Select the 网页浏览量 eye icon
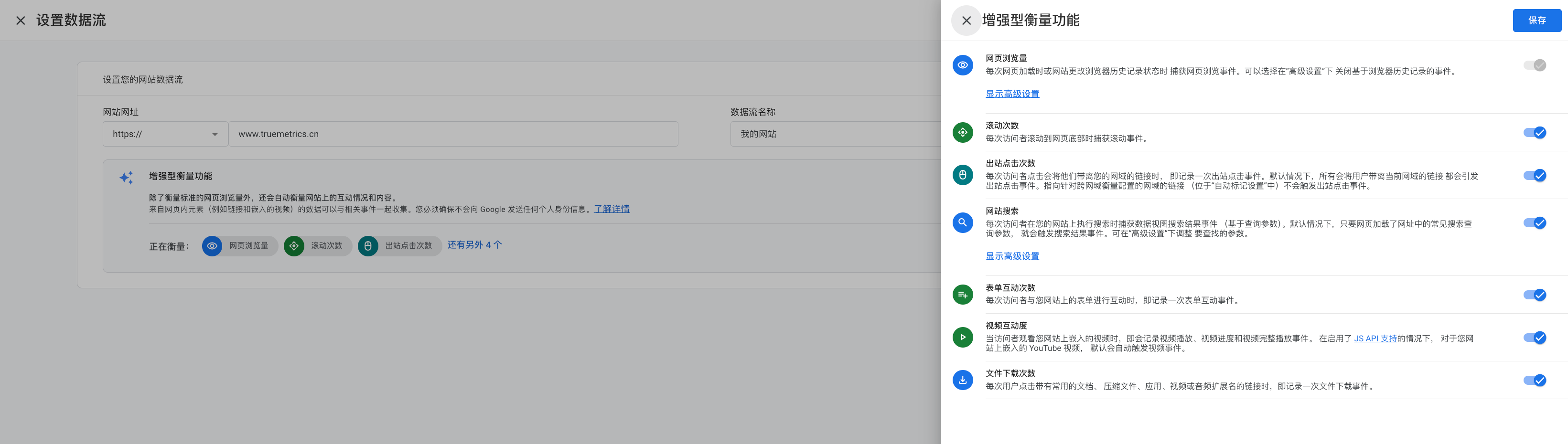This screenshot has width=1568, height=444. click(x=962, y=65)
